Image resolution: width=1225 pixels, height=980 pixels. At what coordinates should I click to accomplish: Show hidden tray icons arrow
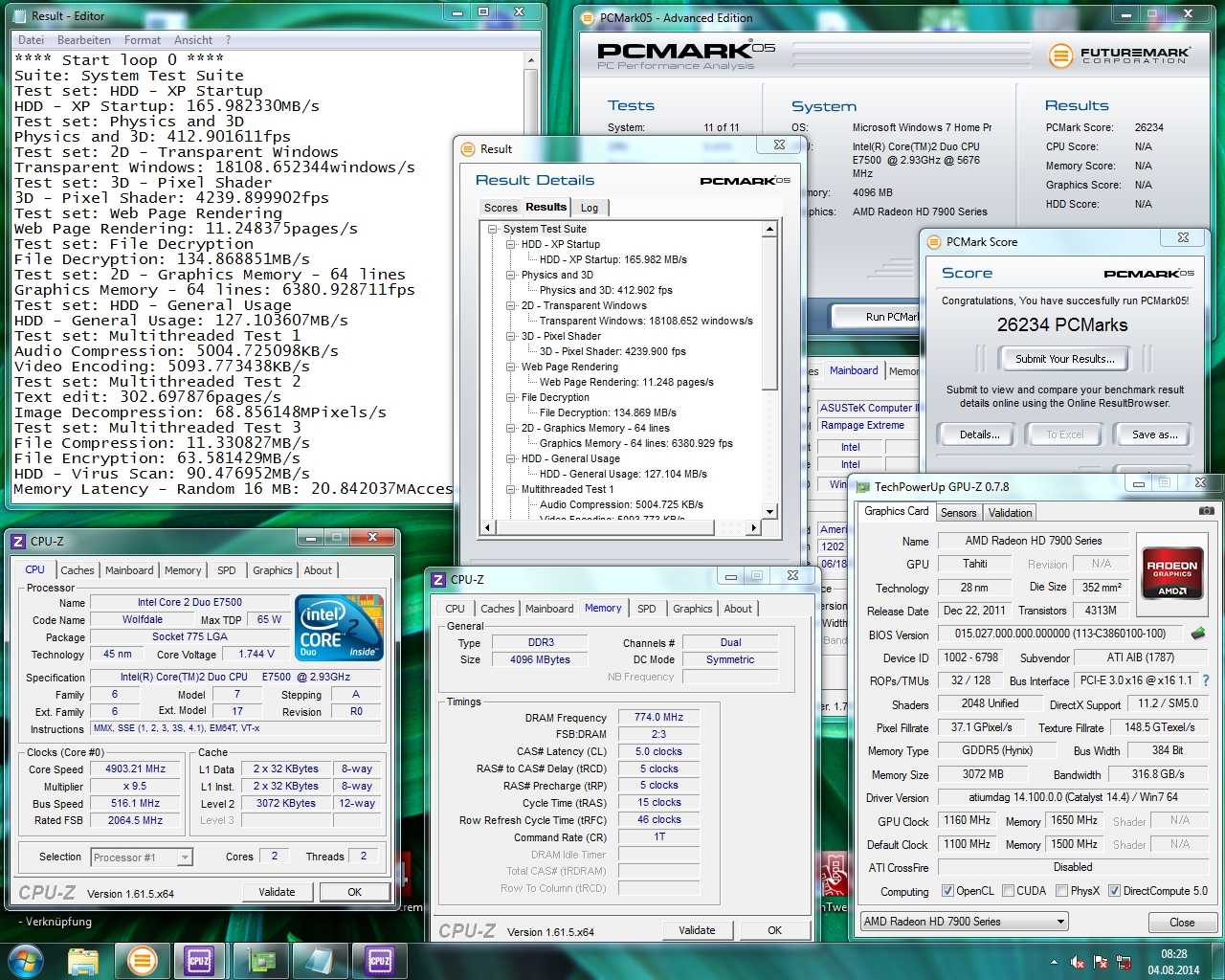click(x=1054, y=963)
